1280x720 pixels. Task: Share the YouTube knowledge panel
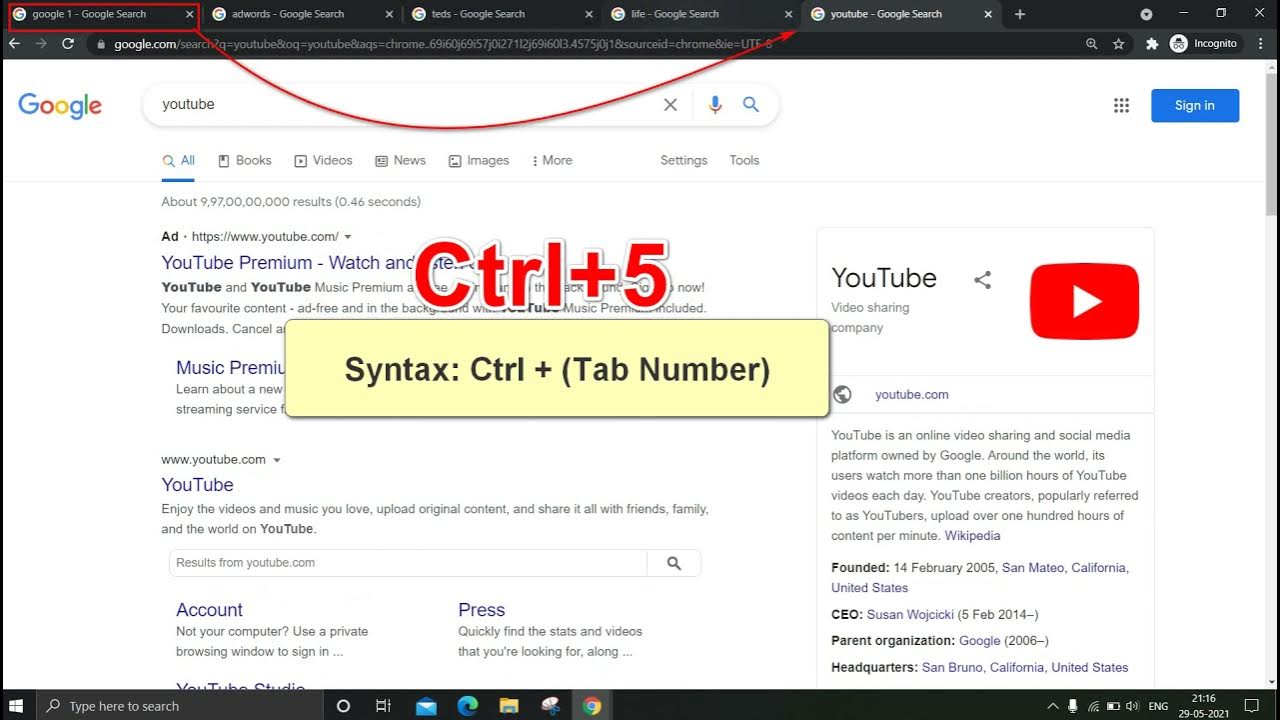pos(982,280)
